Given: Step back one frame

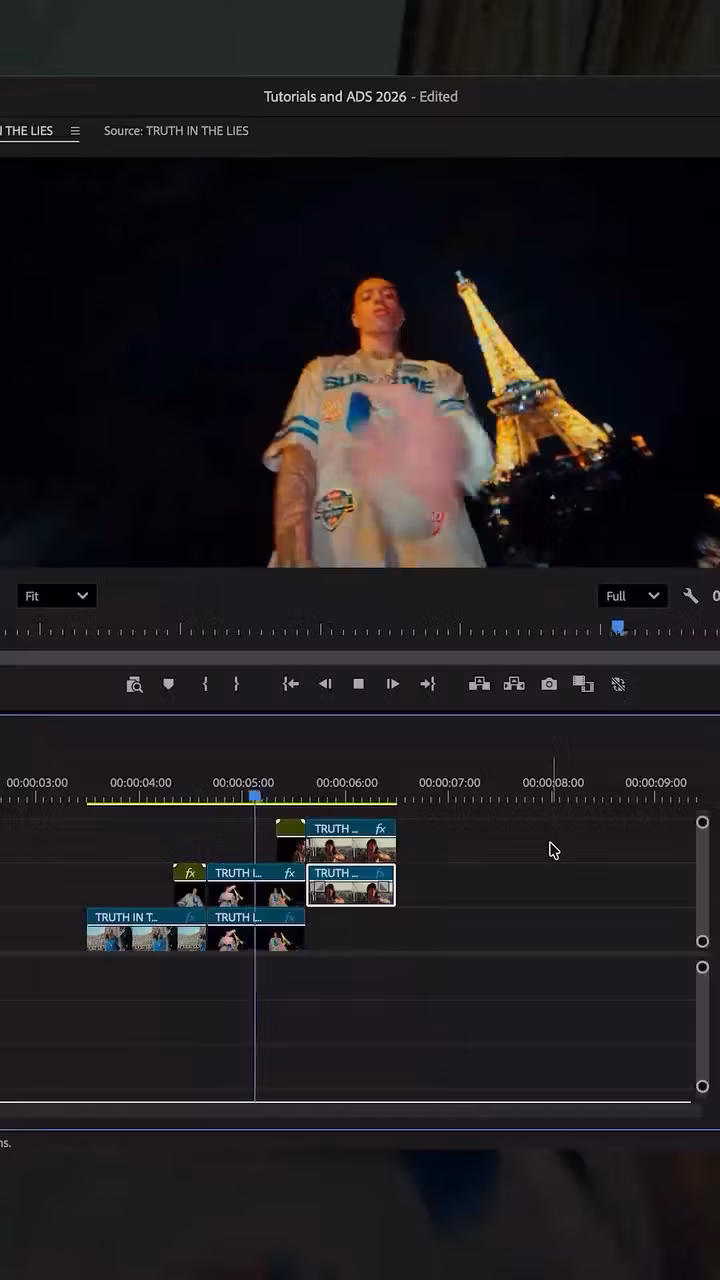Looking at the screenshot, I should pos(325,684).
